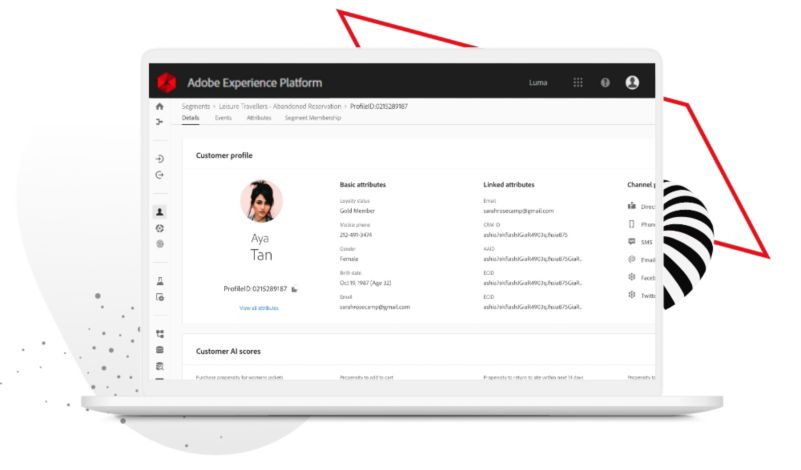
Task: Select the Profiles person icon in sidebar
Action: (x=159, y=212)
